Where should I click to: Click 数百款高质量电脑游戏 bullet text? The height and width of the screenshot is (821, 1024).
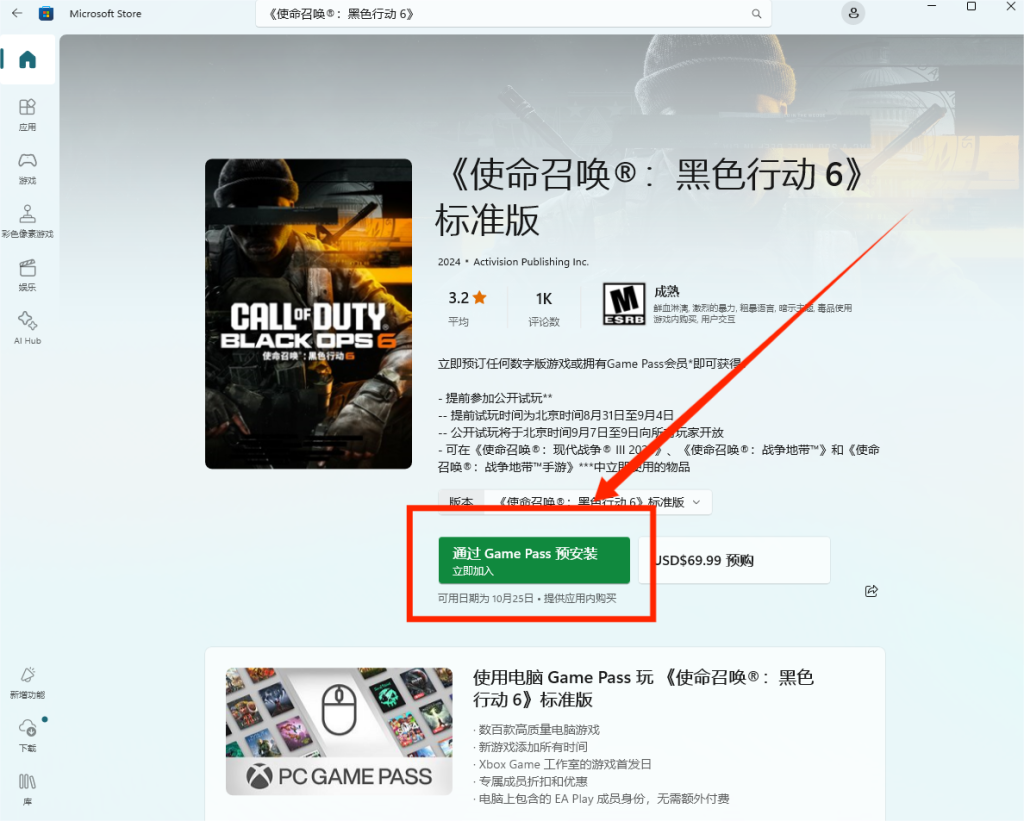tap(539, 730)
